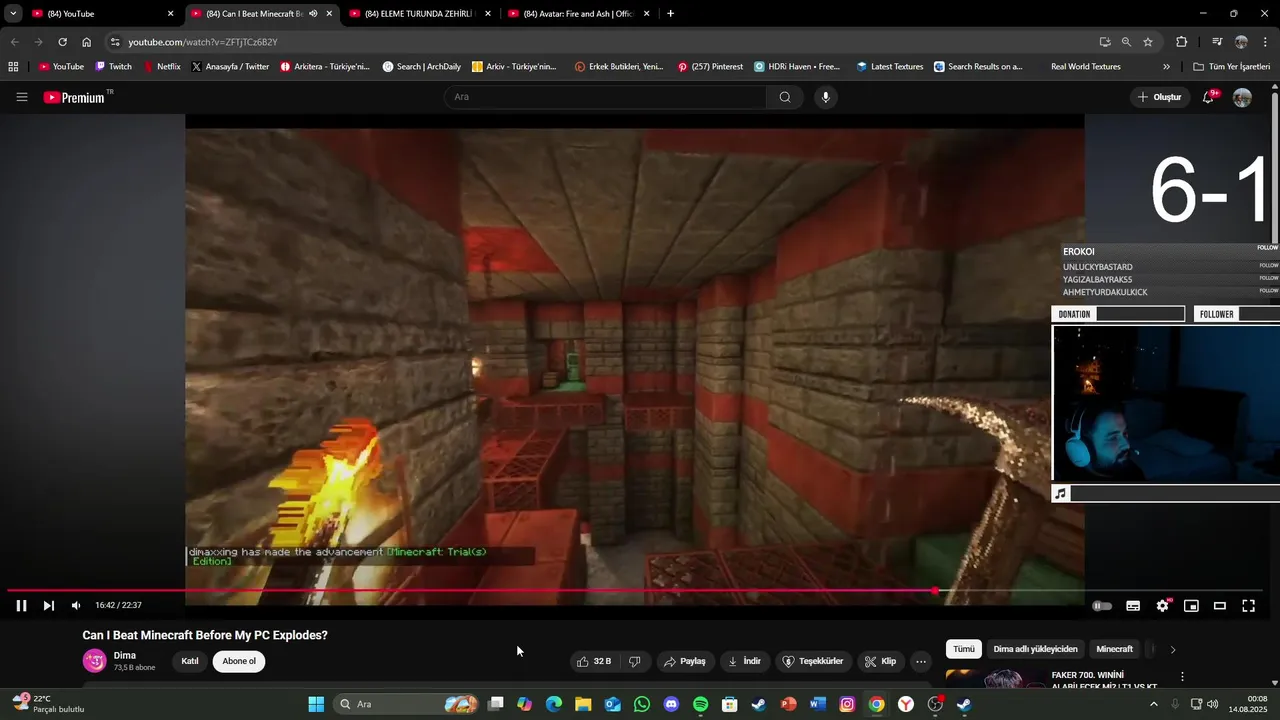This screenshot has height=720, width=1280.
Task: Switch to miniplayer mode
Action: (1191, 605)
